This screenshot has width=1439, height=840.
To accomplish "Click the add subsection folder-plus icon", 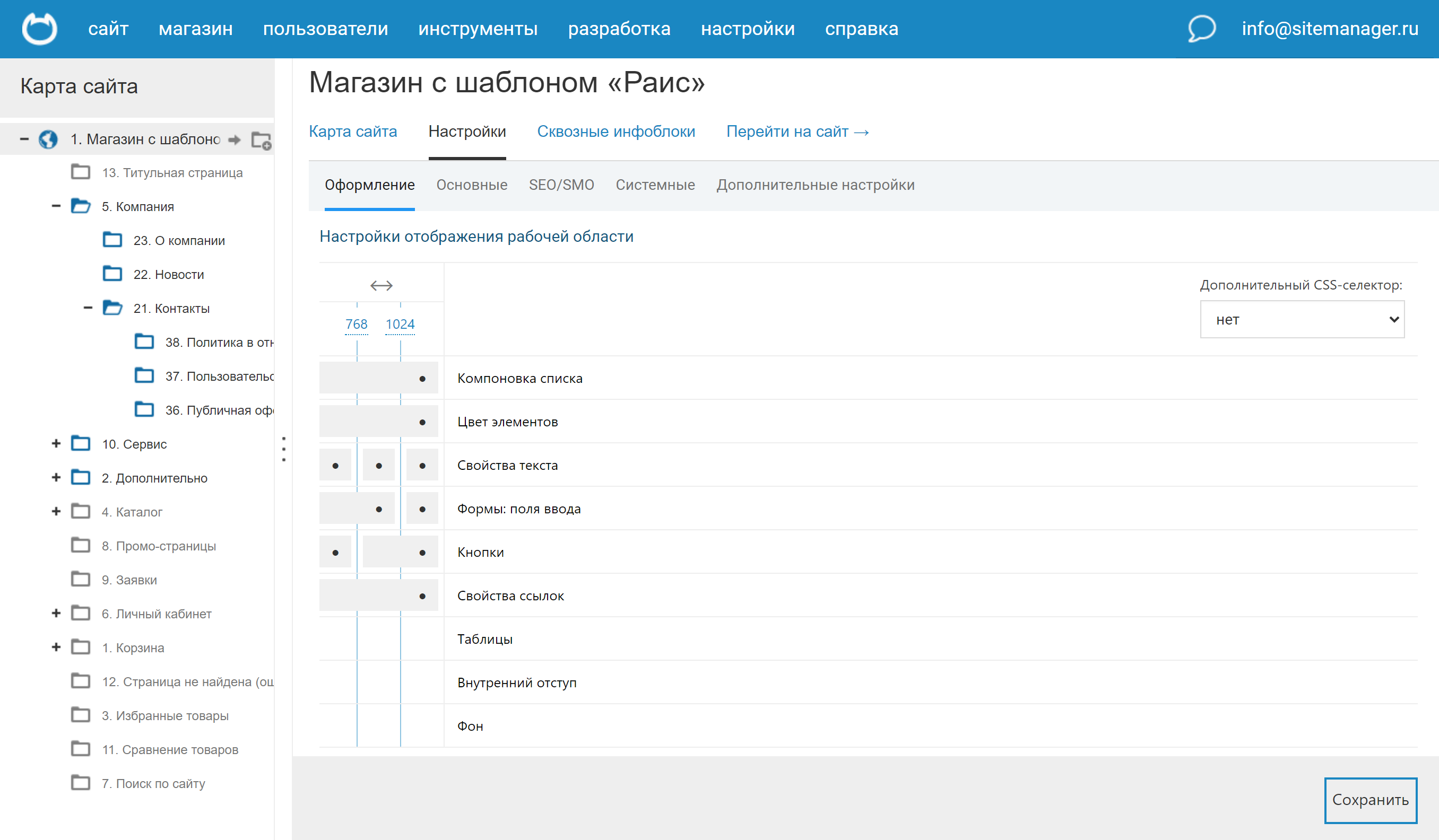I will point(262,141).
